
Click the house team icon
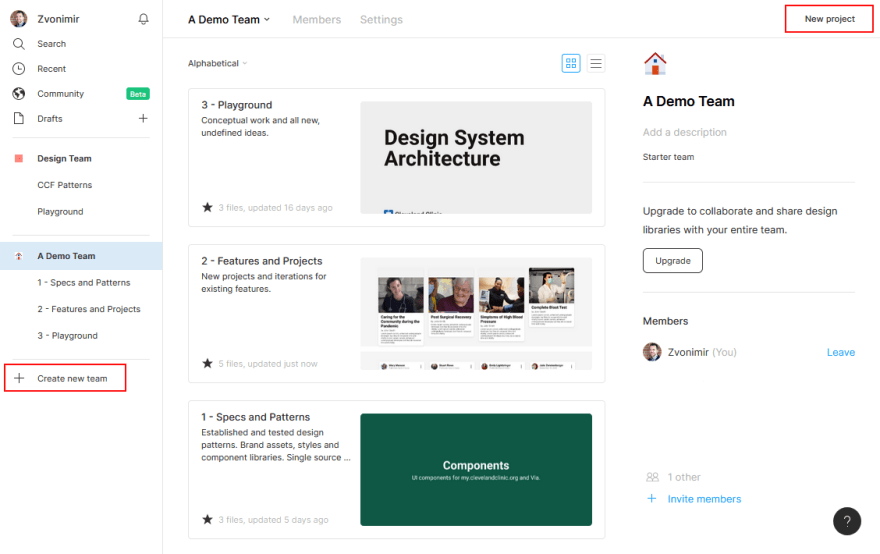[655, 63]
